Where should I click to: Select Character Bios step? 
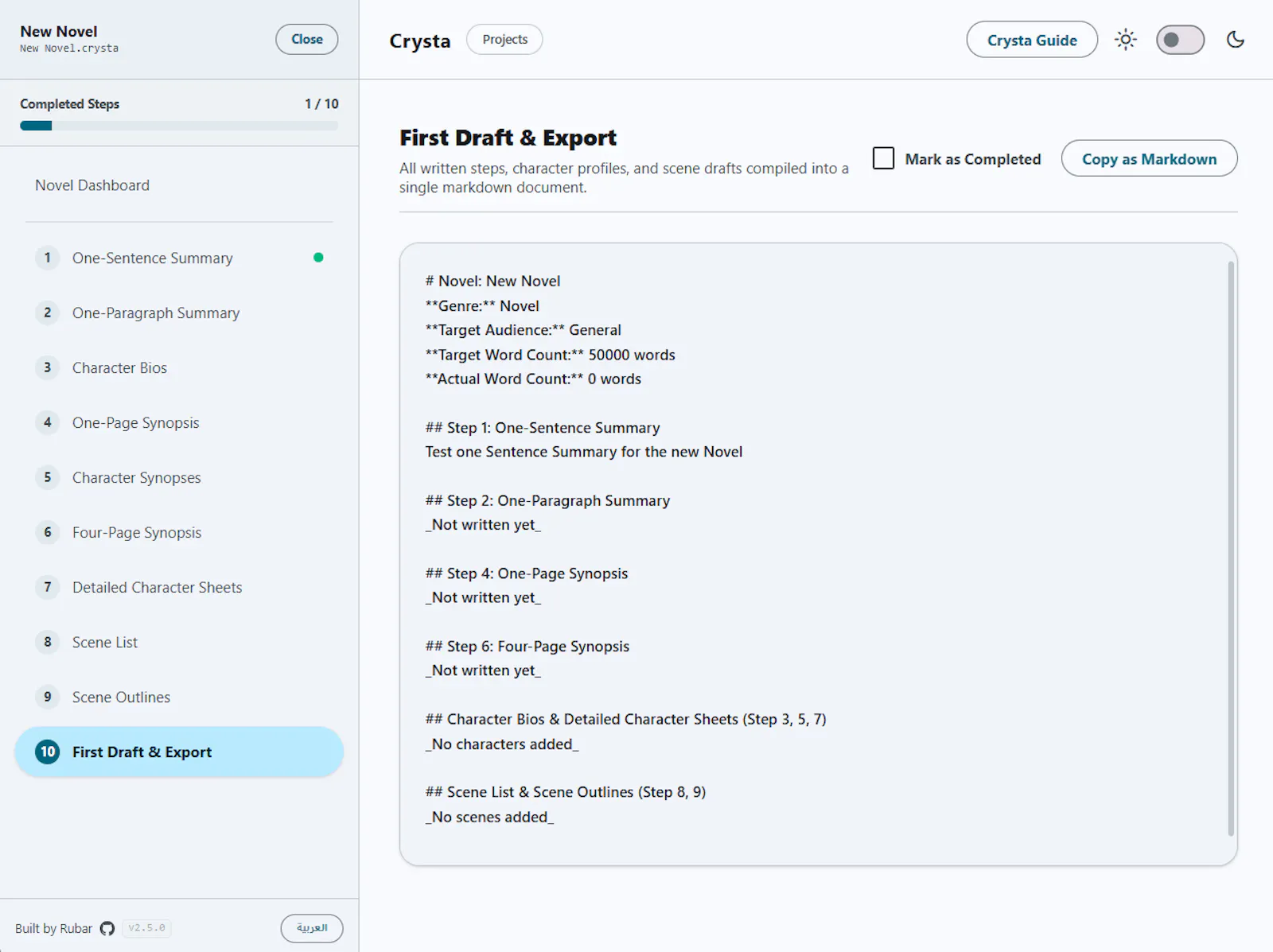tap(179, 367)
